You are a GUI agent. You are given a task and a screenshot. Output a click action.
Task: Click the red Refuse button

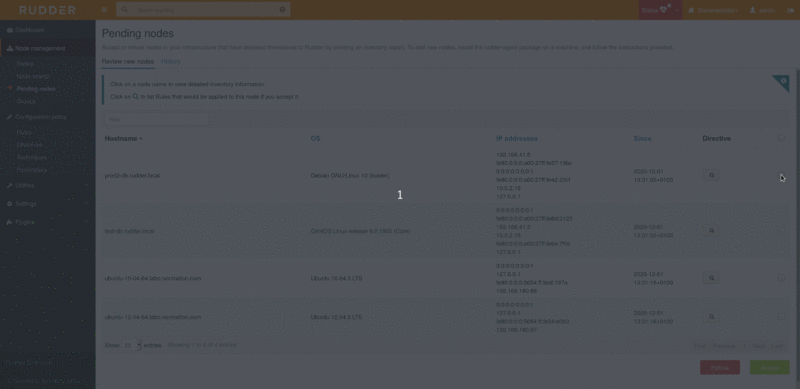720,368
